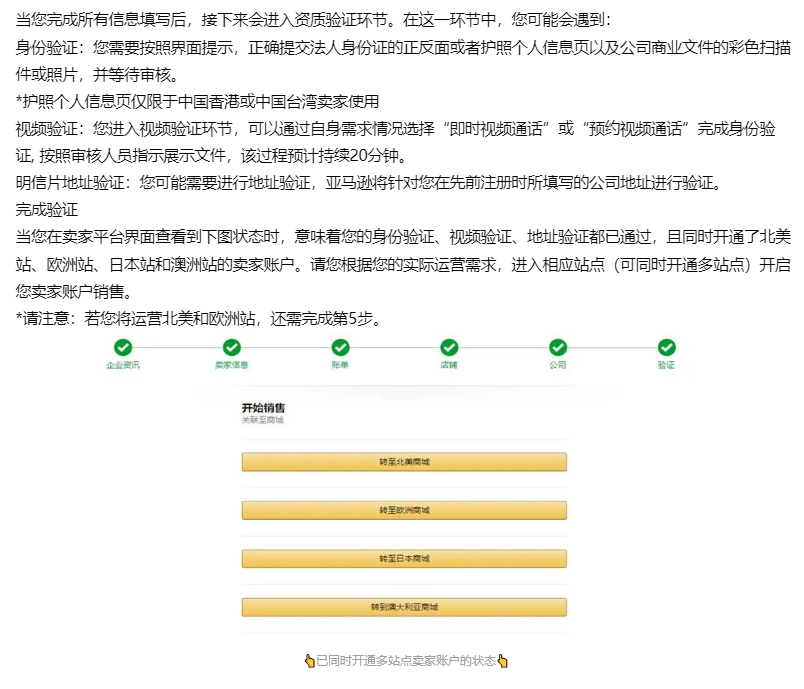Click the pointing hand emoji right of caption

(502, 661)
